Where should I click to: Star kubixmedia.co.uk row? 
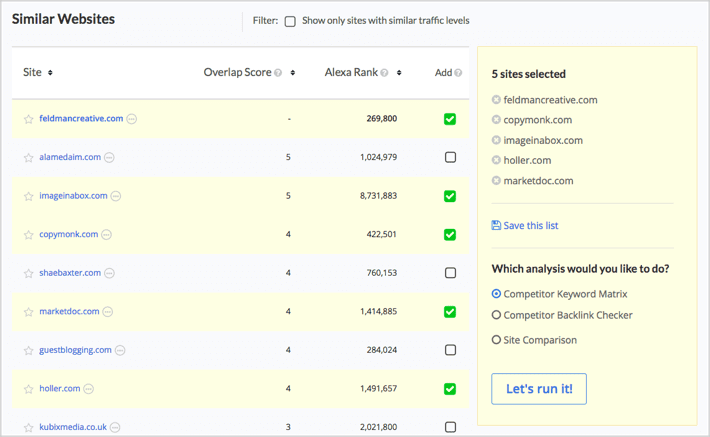click(29, 427)
